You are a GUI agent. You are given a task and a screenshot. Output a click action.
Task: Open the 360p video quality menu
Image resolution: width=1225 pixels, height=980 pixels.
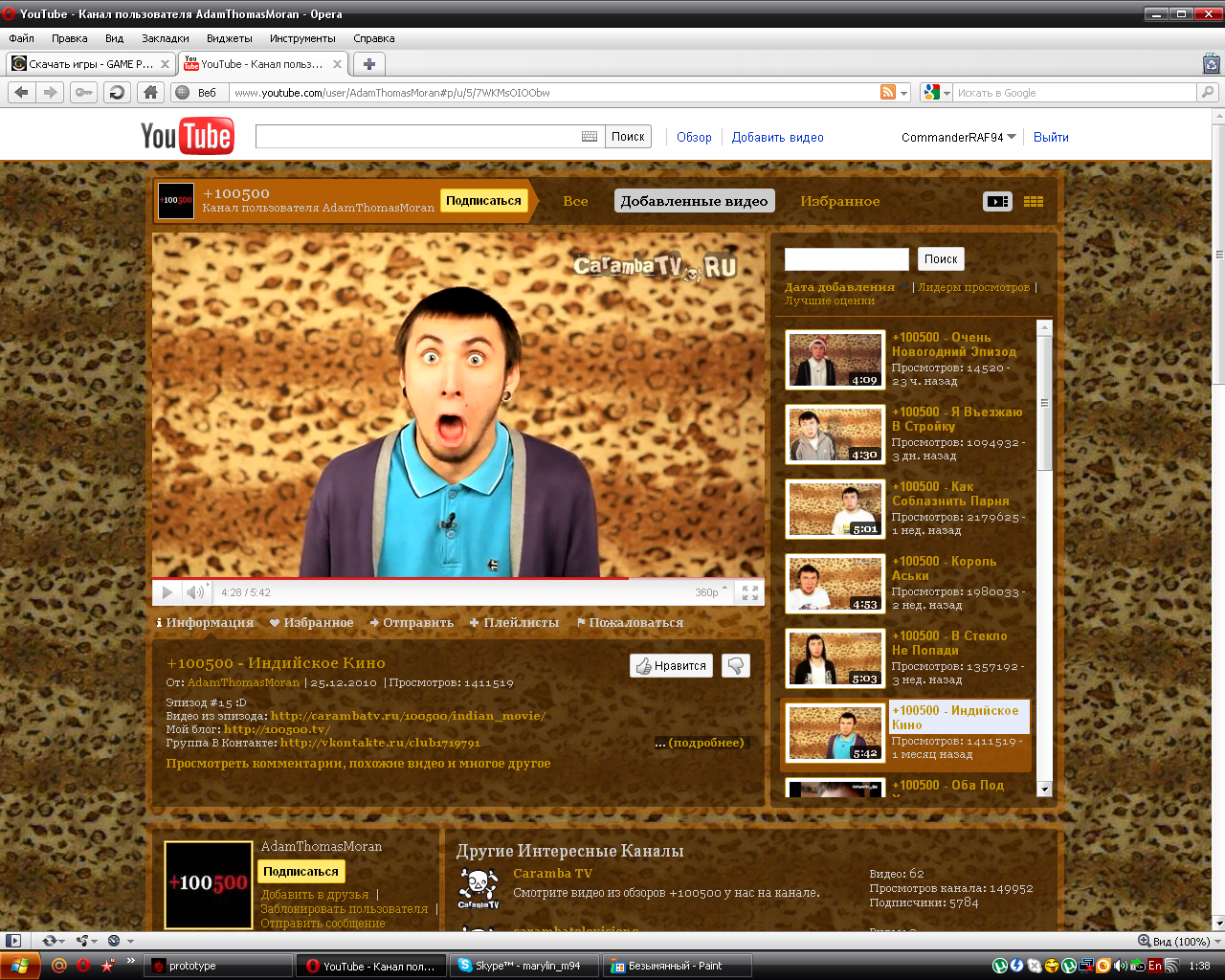[x=711, y=592]
